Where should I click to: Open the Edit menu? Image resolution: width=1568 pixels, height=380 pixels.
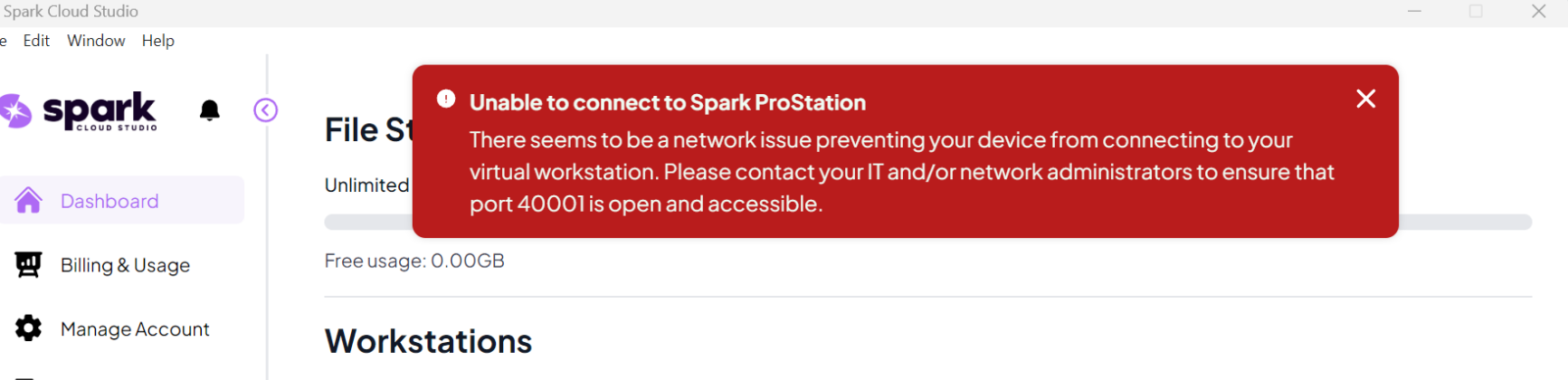(36, 41)
